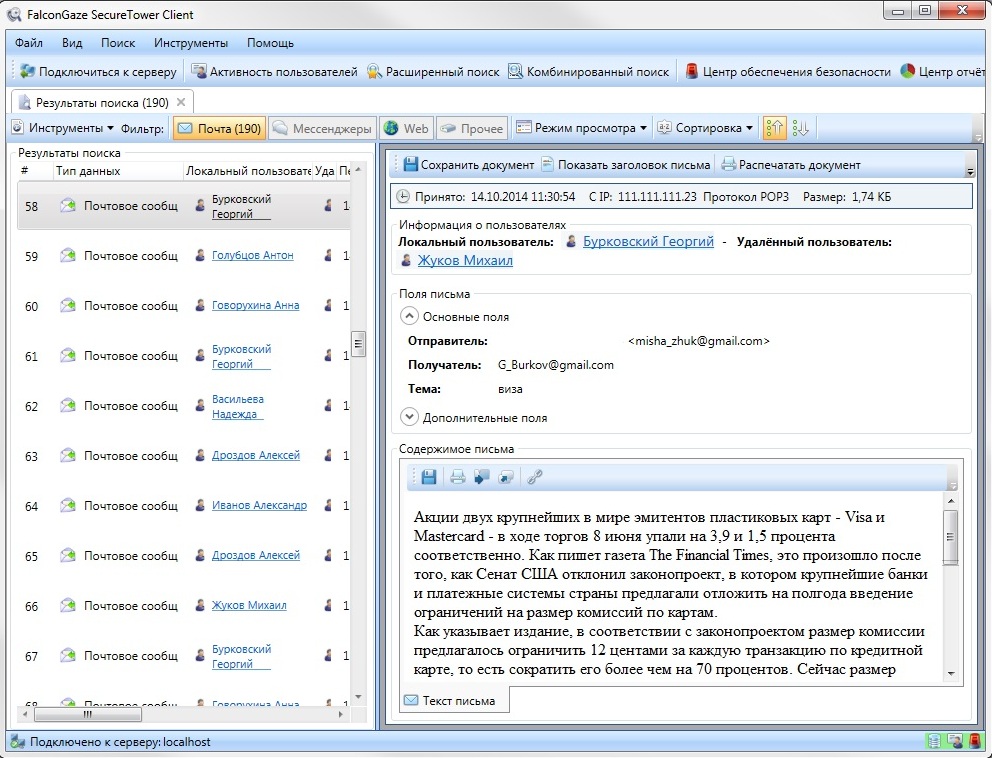Click the chain link icon in the content toolbar
Viewport: 992px width, 758px height.
[535, 477]
